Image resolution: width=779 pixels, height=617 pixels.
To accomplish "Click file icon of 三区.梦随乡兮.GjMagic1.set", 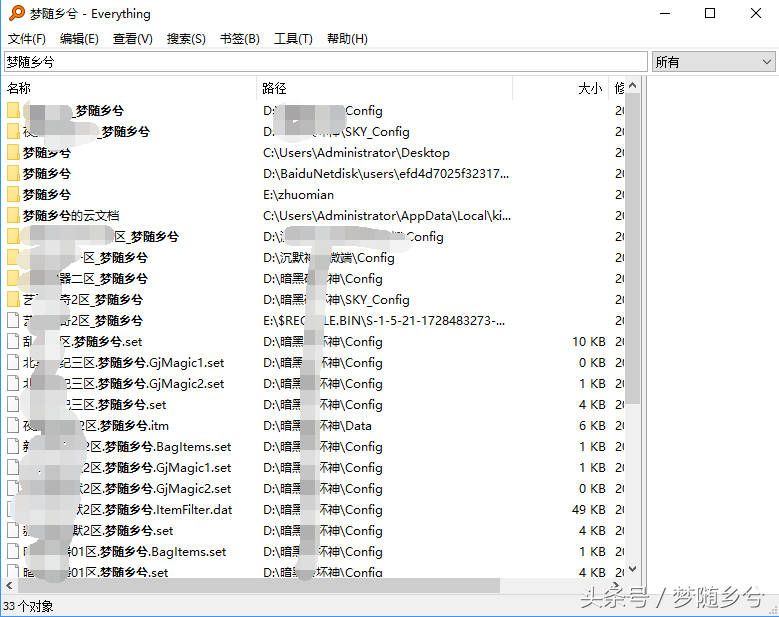I will [13, 363].
